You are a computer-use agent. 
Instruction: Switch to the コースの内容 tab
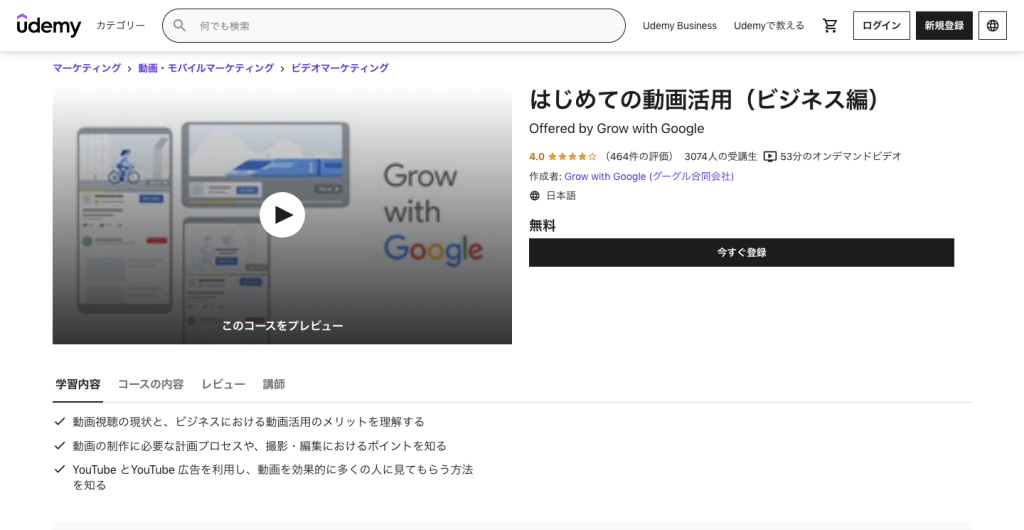coord(151,384)
